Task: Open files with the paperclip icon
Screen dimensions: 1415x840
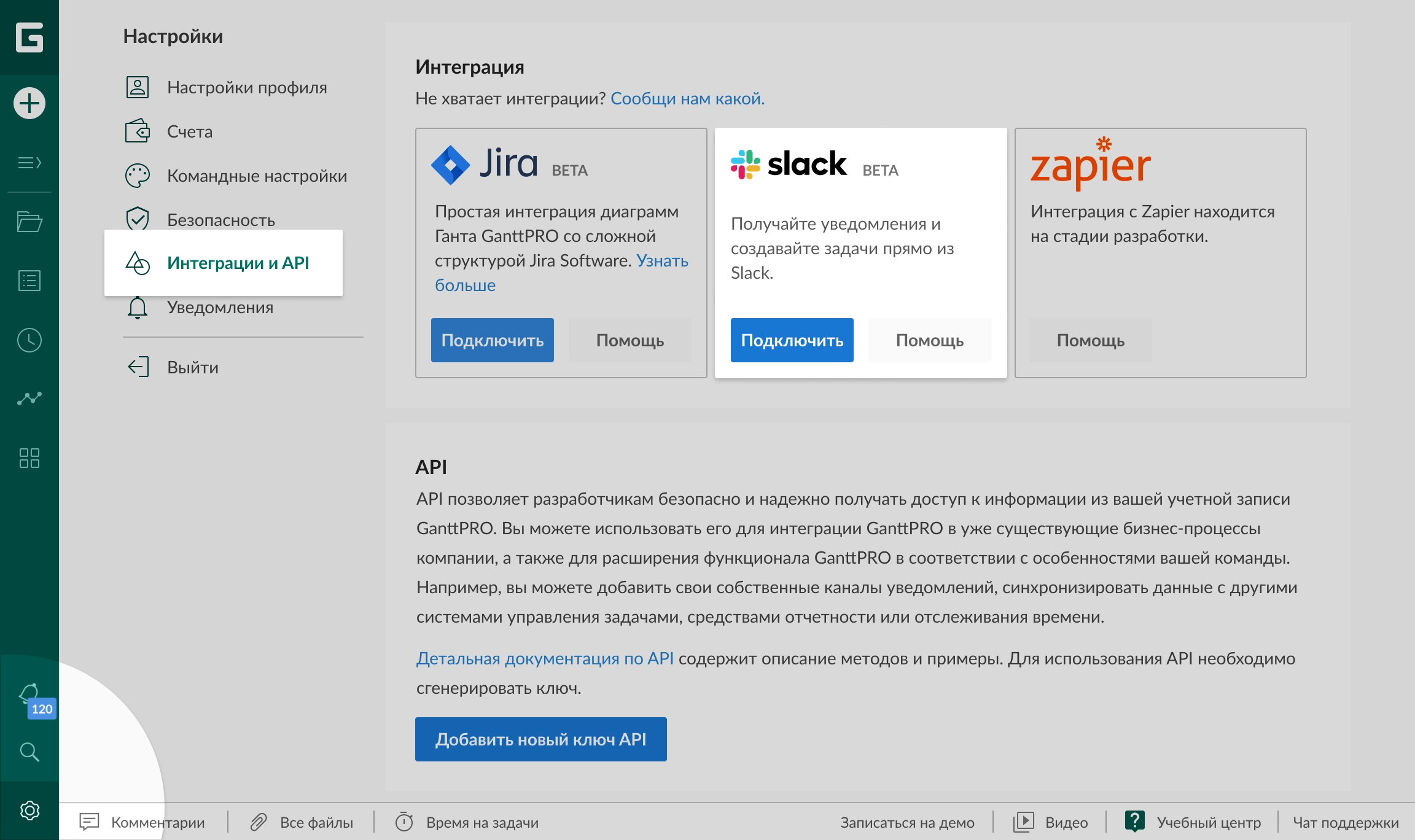Action: click(x=259, y=822)
